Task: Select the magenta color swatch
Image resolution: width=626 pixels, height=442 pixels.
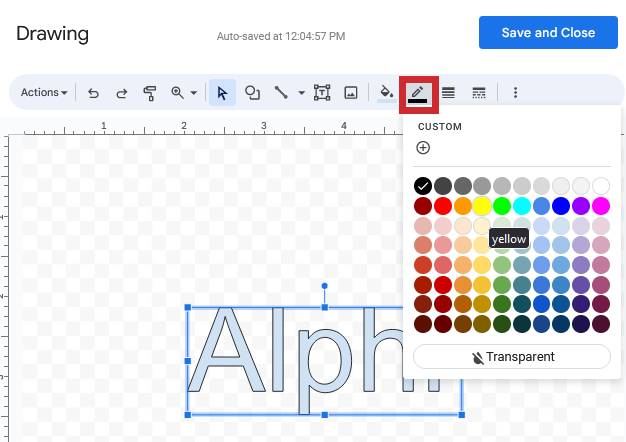Action: click(x=601, y=206)
